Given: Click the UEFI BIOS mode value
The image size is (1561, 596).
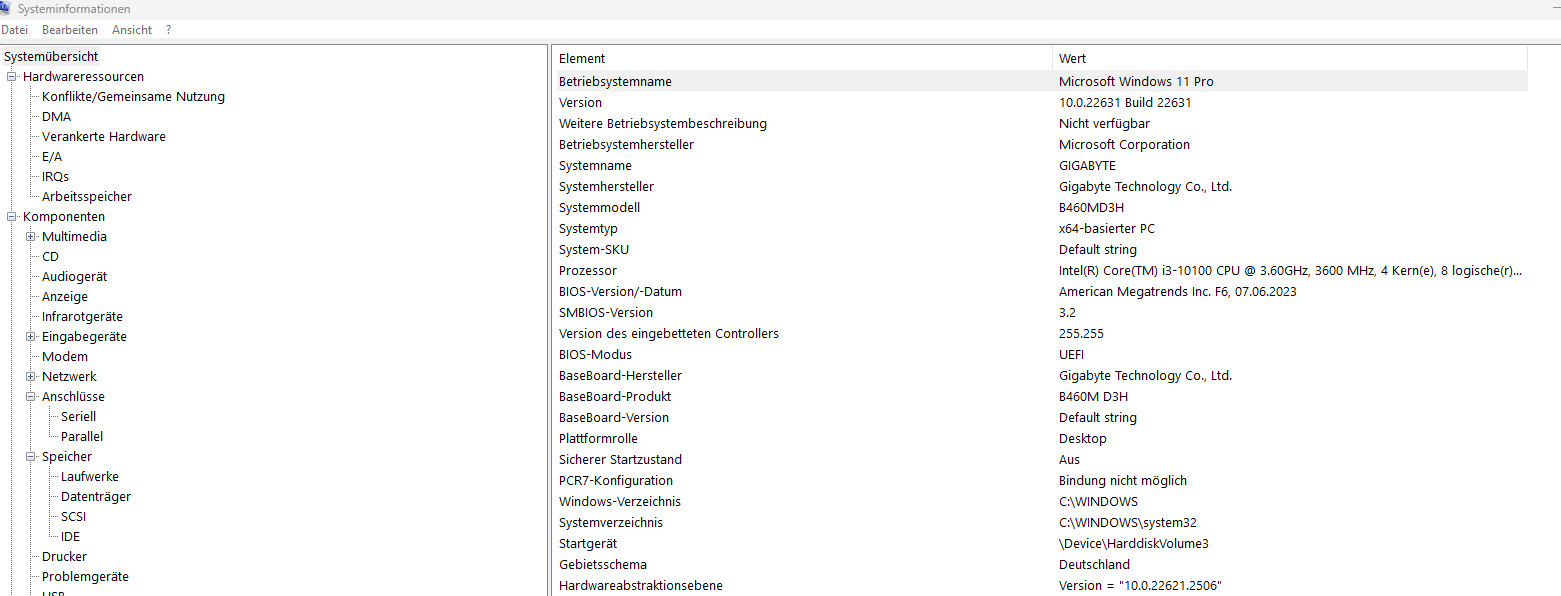Looking at the screenshot, I should [1071, 355].
